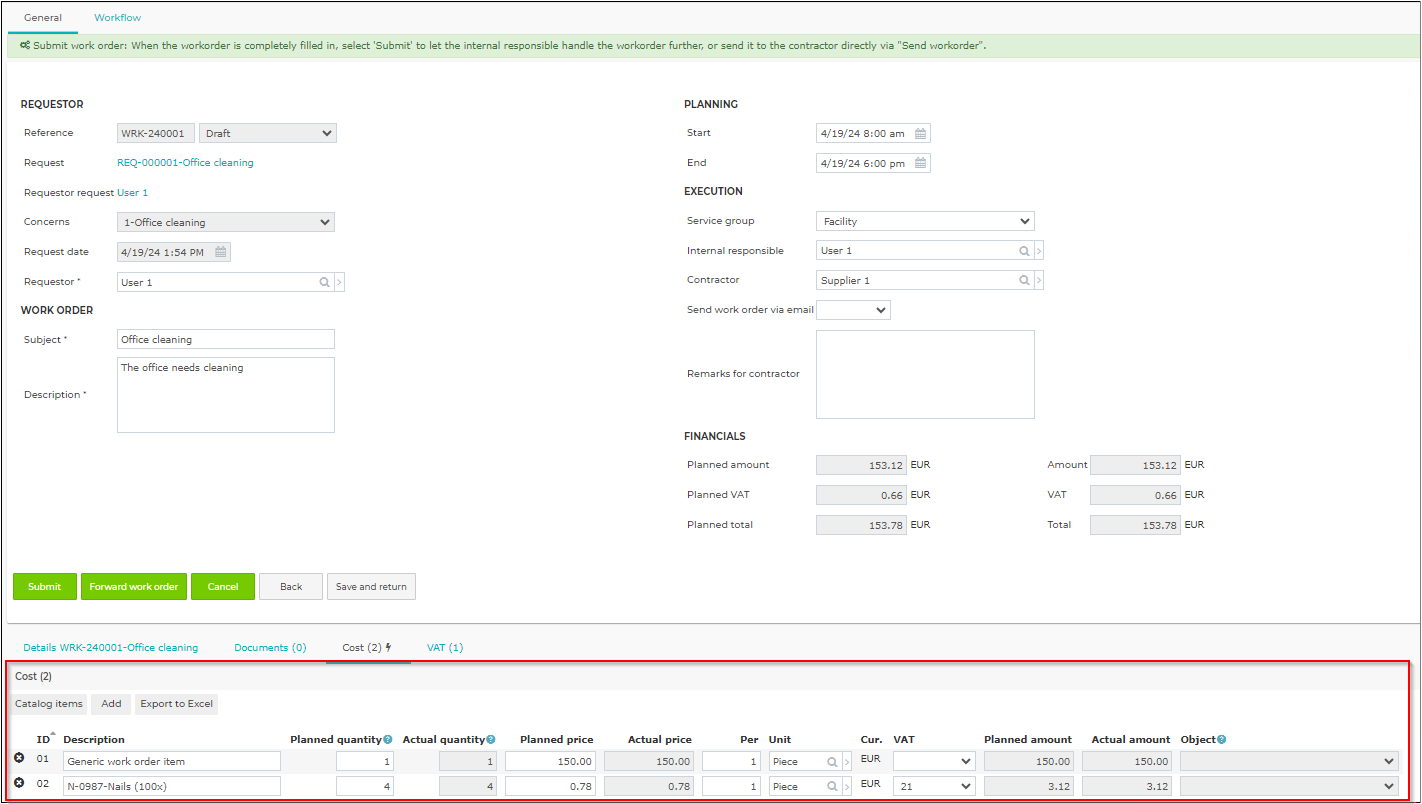1422x804 pixels.
Task: Open calendar picker for End date
Action: pyautogui.click(x=921, y=163)
